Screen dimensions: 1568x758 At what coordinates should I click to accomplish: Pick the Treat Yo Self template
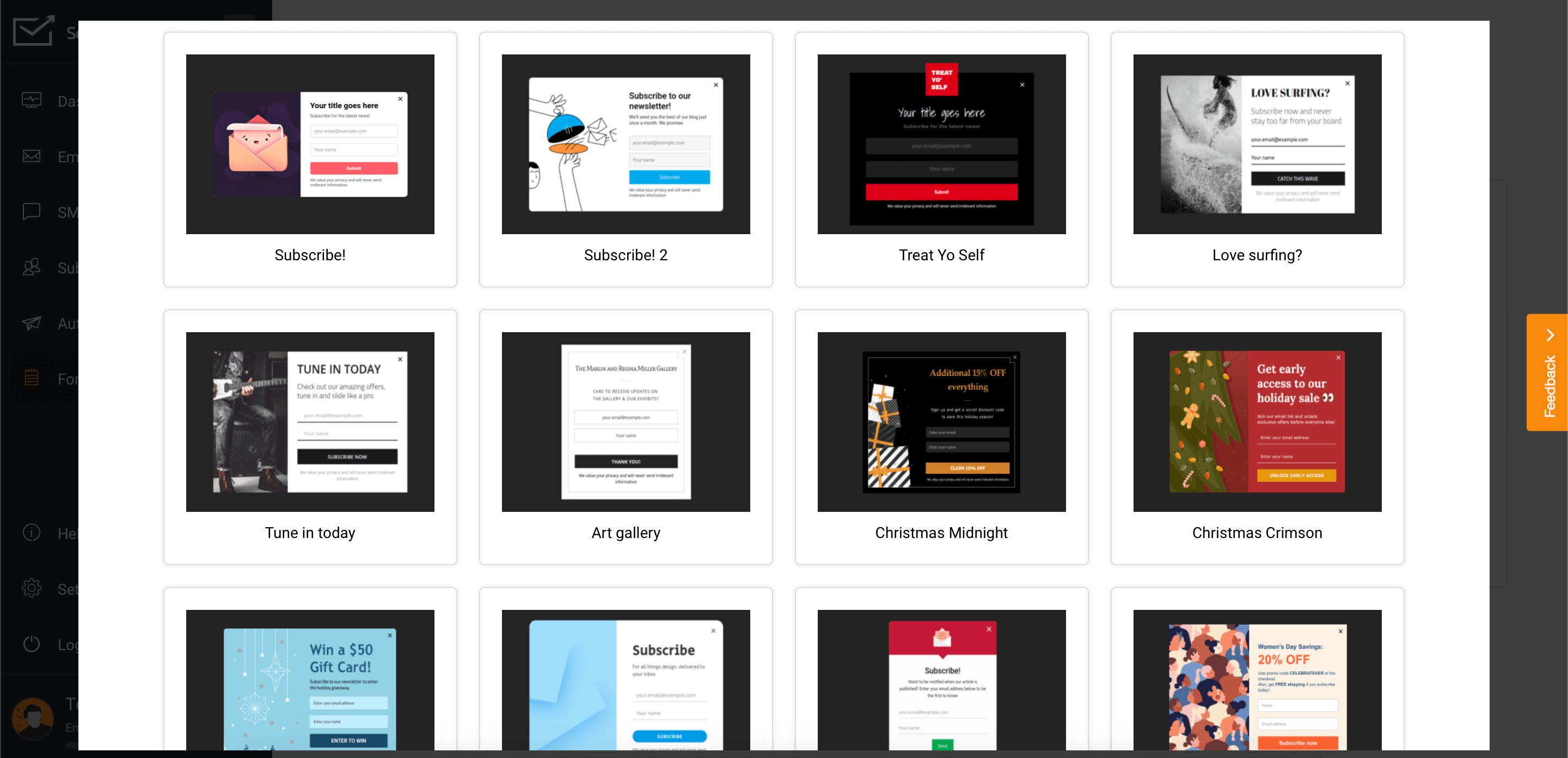coord(942,160)
